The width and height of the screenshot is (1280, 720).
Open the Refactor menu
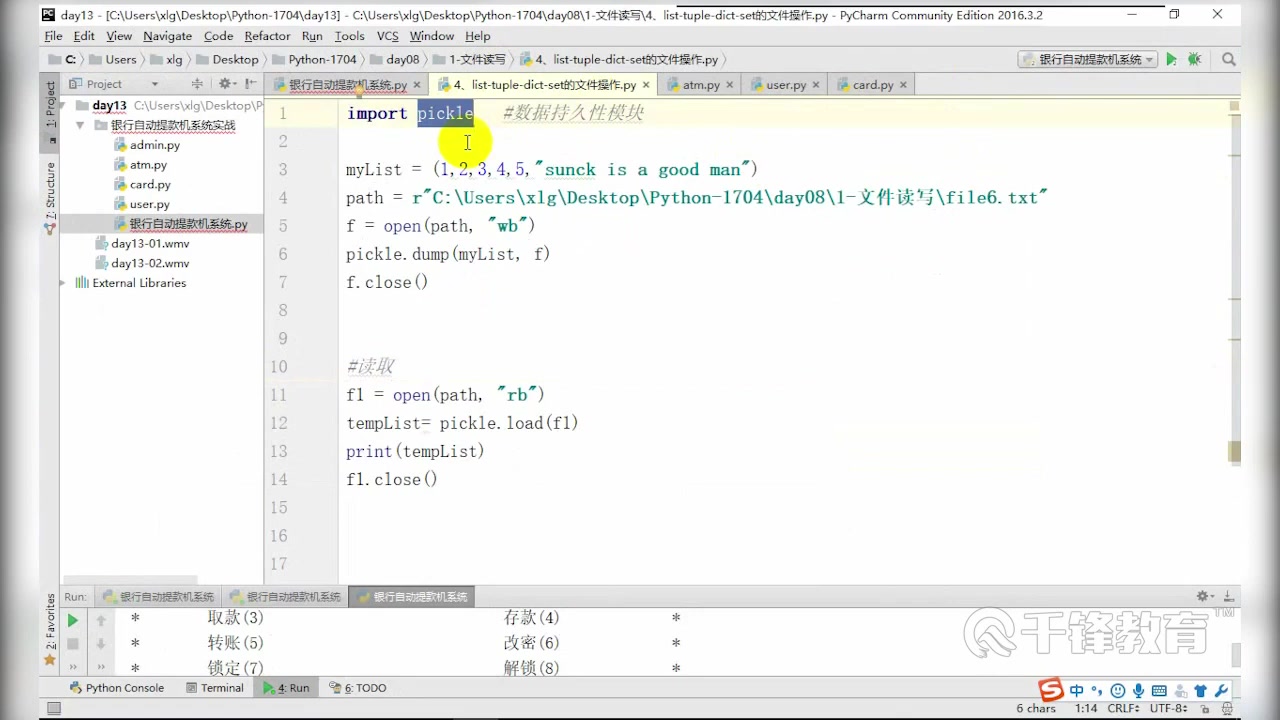pyautogui.click(x=267, y=36)
